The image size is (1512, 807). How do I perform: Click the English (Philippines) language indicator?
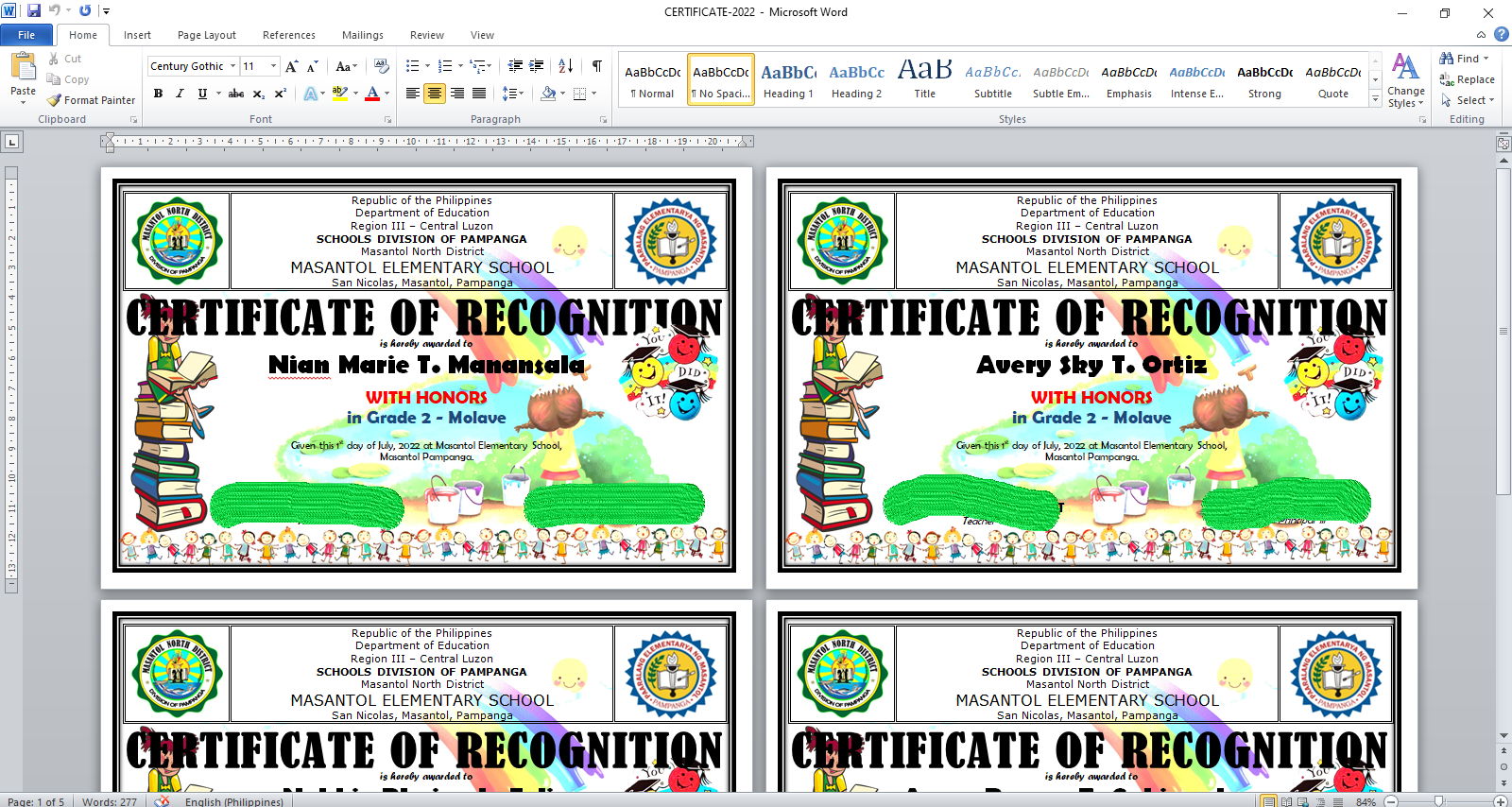point(234,801)
